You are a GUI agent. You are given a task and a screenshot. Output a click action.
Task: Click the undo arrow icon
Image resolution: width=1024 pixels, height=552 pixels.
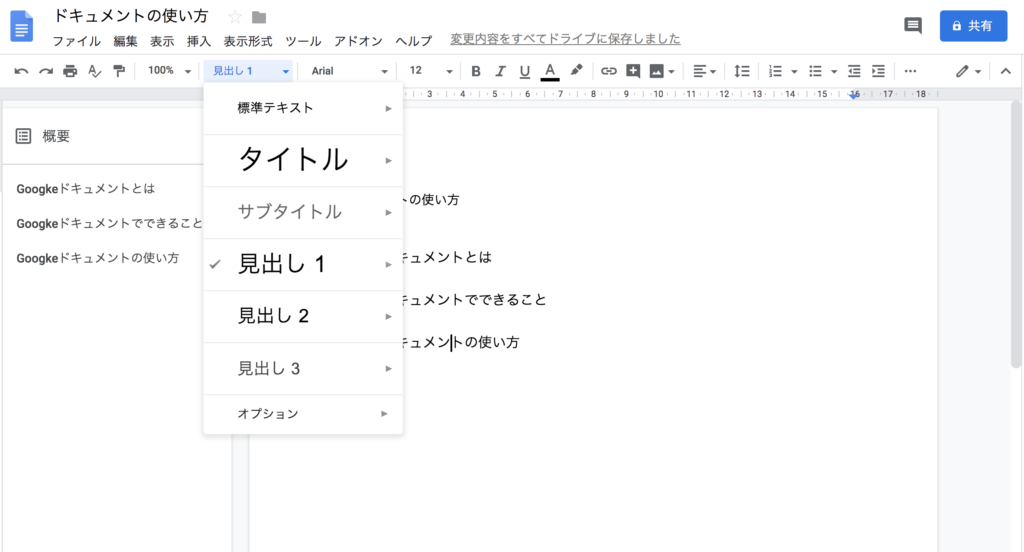click(x=21, y=71)
